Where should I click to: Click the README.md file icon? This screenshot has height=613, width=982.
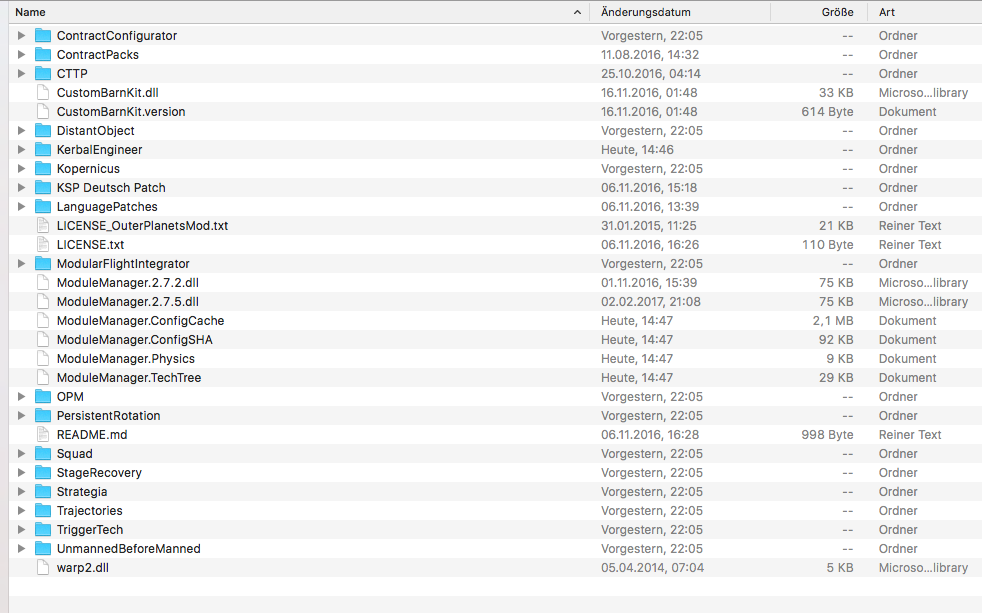pyautogui.click(x=42, y=434)
